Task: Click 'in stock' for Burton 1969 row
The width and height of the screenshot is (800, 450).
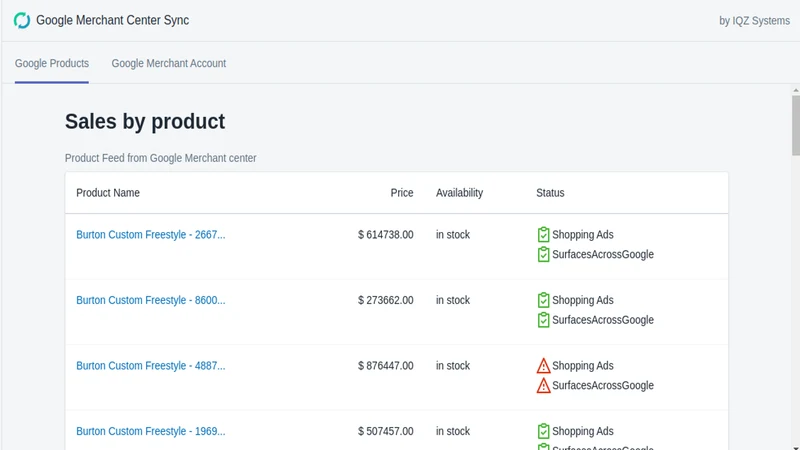Action: coord(453,431)
